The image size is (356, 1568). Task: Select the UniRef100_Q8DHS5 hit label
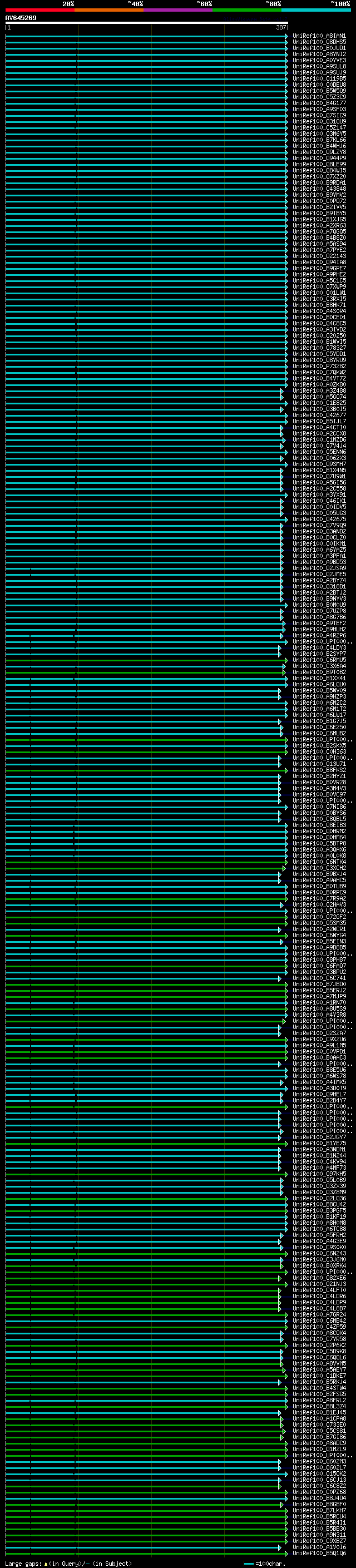coord(319,42)
